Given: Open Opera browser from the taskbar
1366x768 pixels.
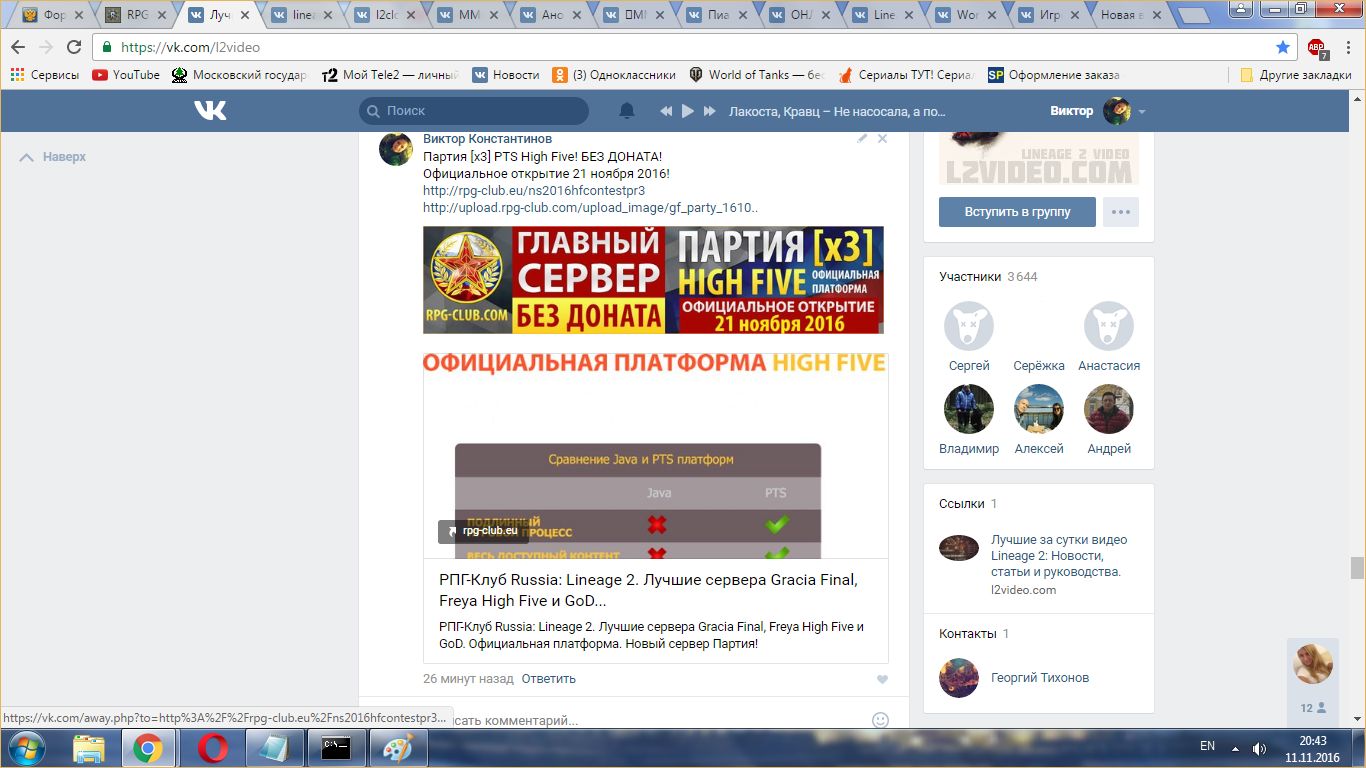Looking at the screenshot, I should [211, 748].
